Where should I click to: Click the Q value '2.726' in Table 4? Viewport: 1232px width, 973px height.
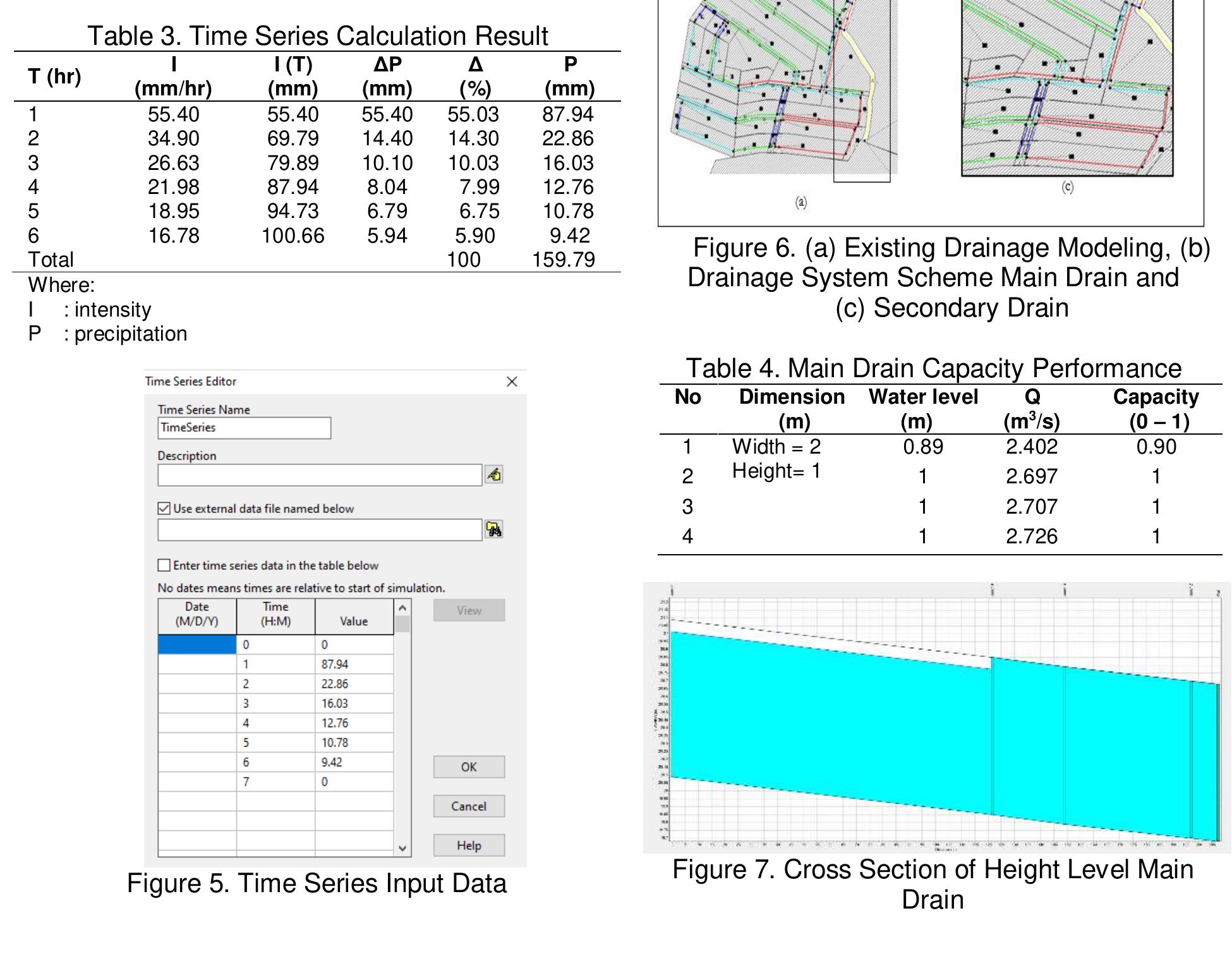(1032, 536)
